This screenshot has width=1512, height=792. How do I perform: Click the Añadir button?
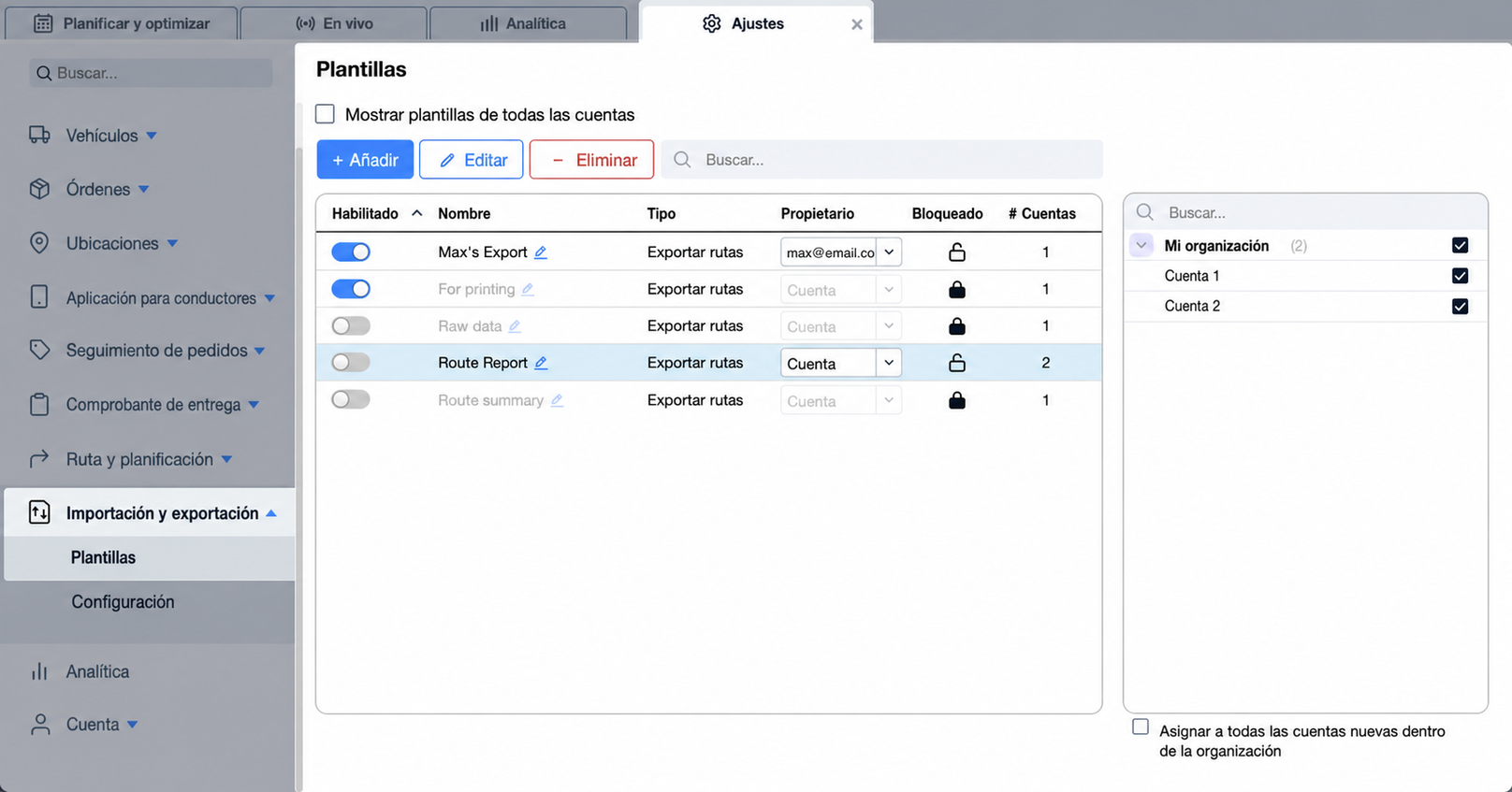coord(365,160)
